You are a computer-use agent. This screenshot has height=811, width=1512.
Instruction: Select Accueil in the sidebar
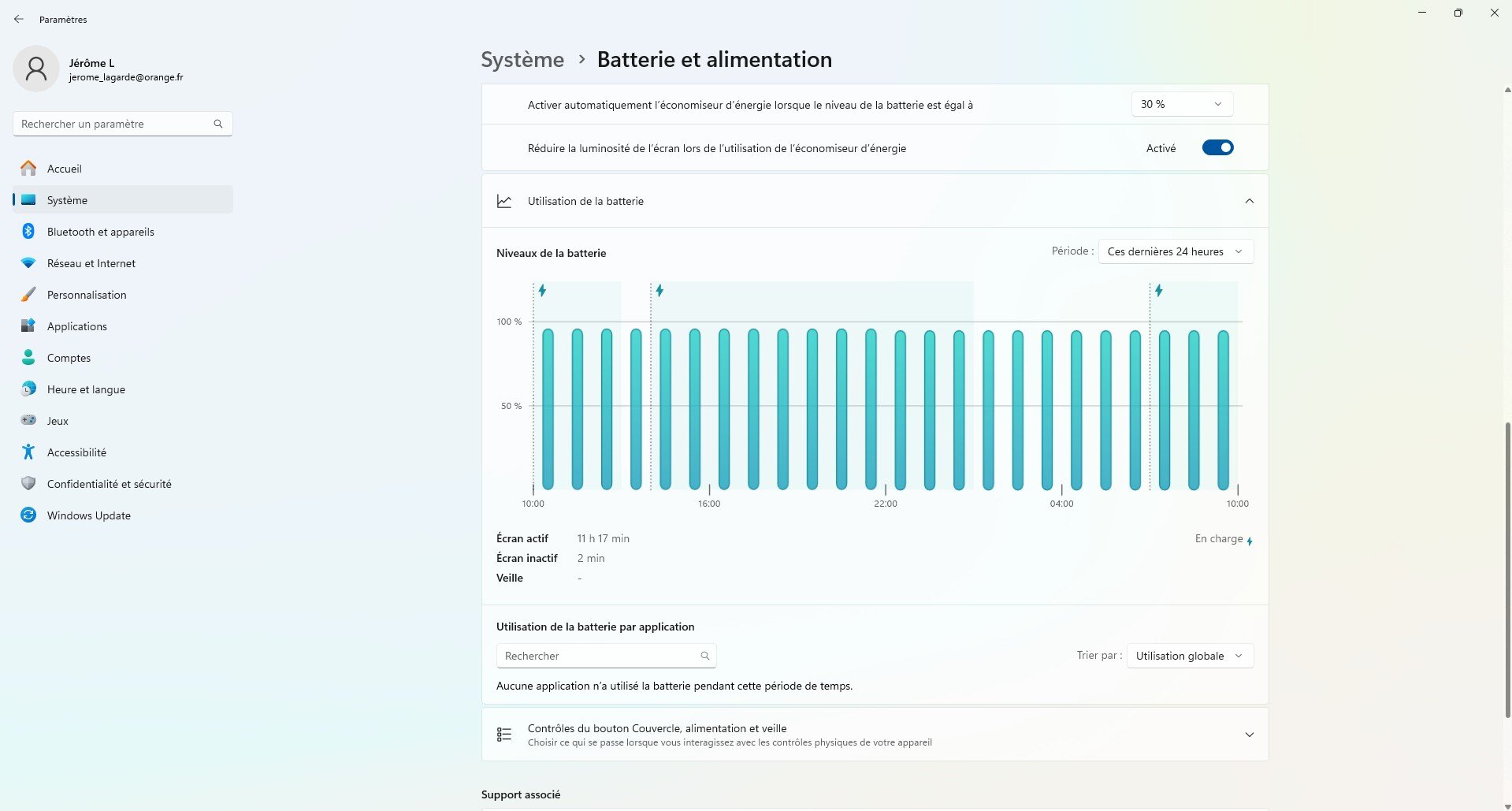[64, 169]
